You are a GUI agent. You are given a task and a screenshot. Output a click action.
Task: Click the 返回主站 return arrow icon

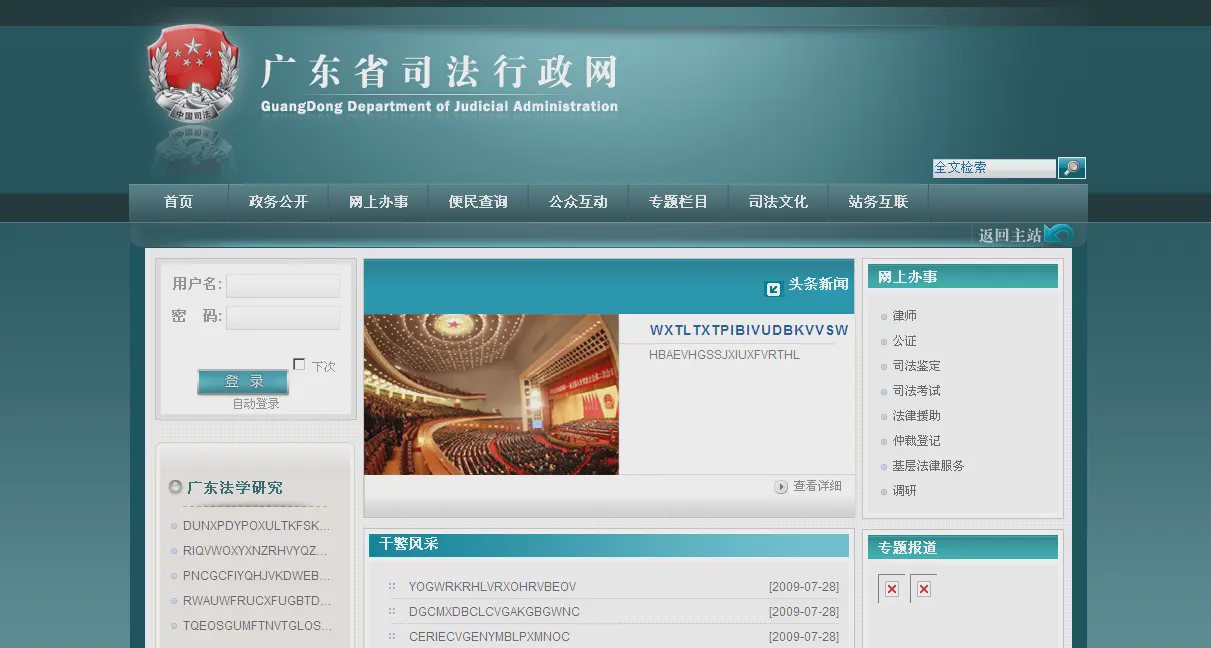pyautogui.click(x=1058, y=234)
